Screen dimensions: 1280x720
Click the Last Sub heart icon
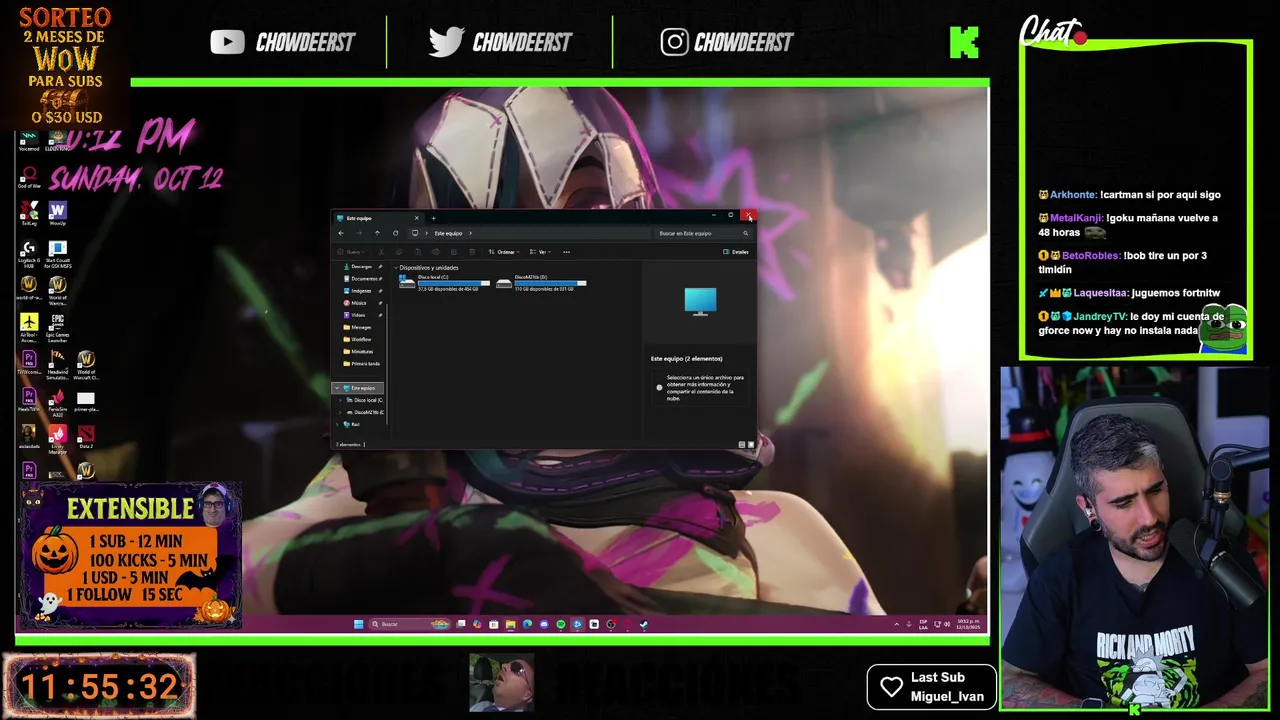click(x=891, y=687)
